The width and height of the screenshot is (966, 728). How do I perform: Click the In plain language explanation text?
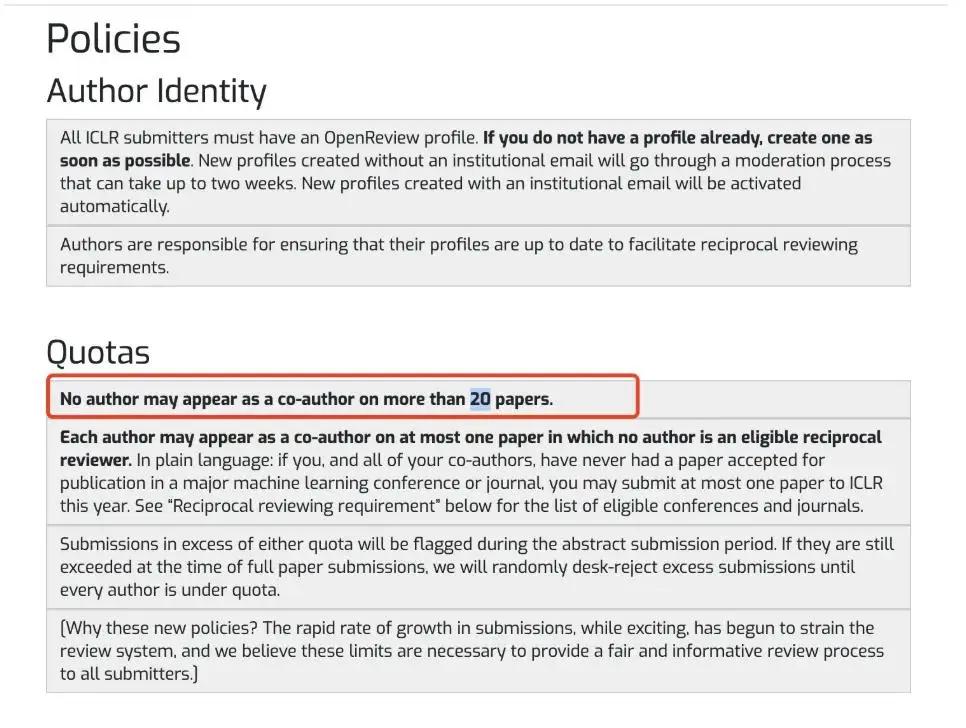pos(471,483)
